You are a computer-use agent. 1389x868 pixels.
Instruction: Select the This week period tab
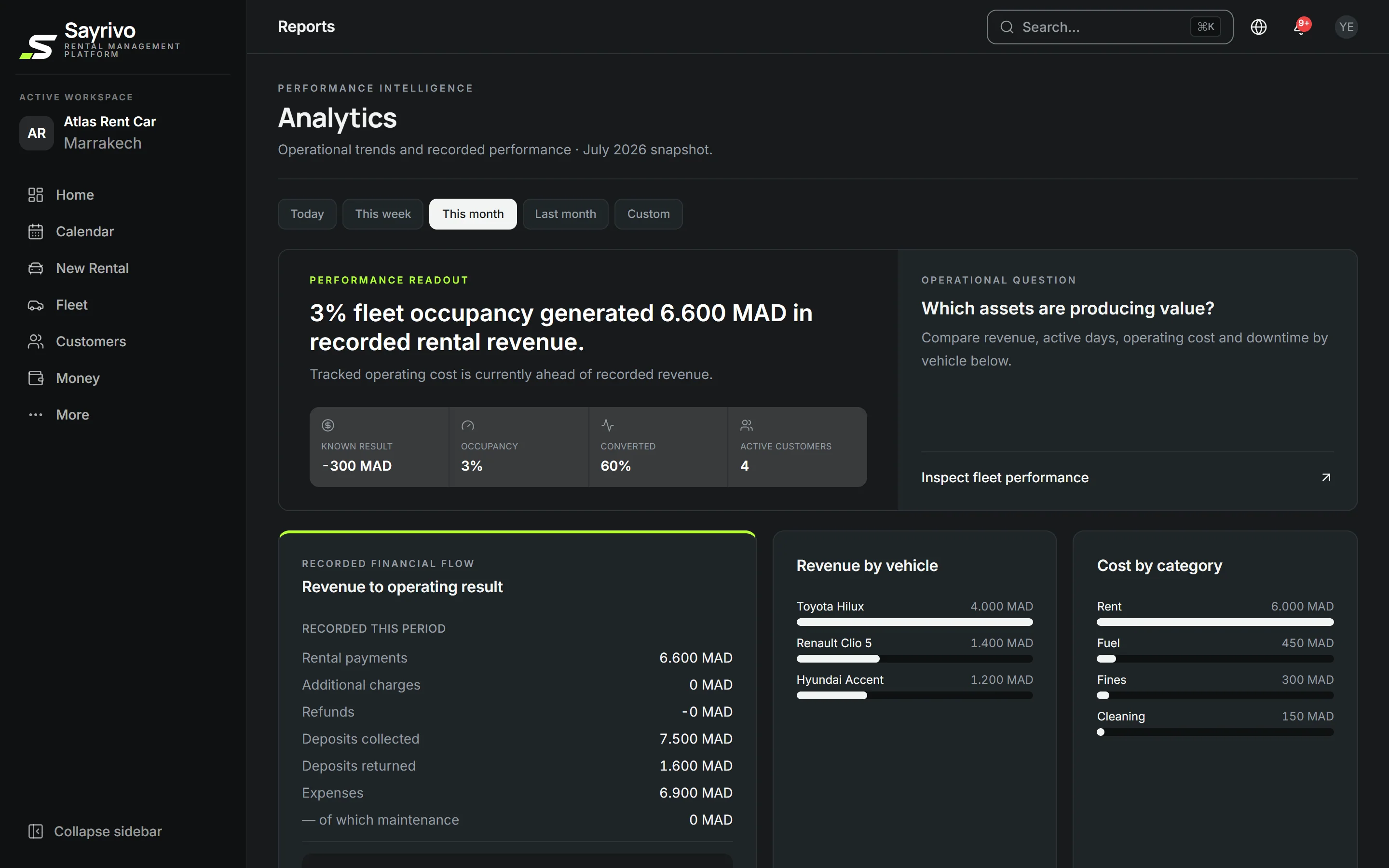click(383, 214)
